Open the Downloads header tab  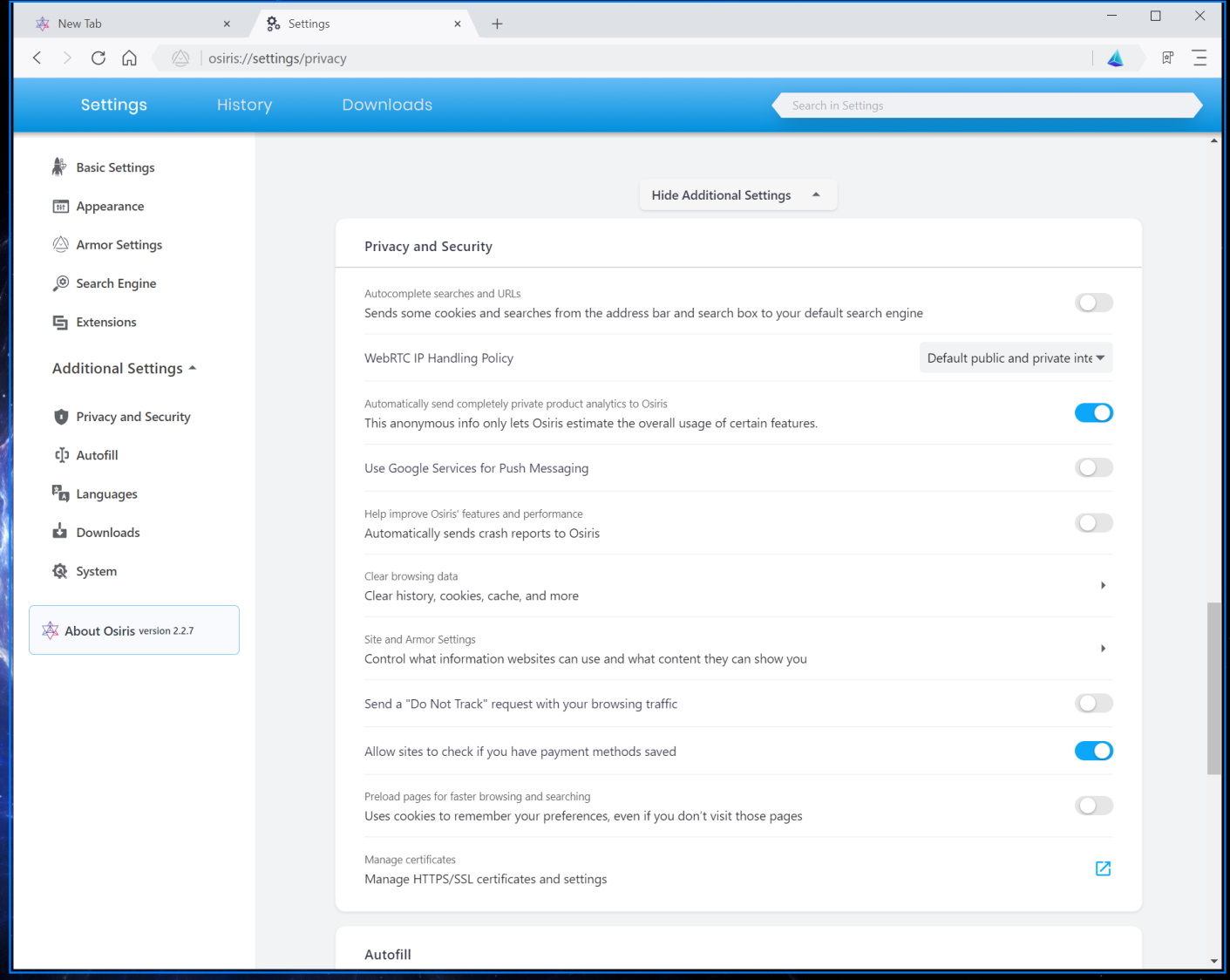pos(387,105)
